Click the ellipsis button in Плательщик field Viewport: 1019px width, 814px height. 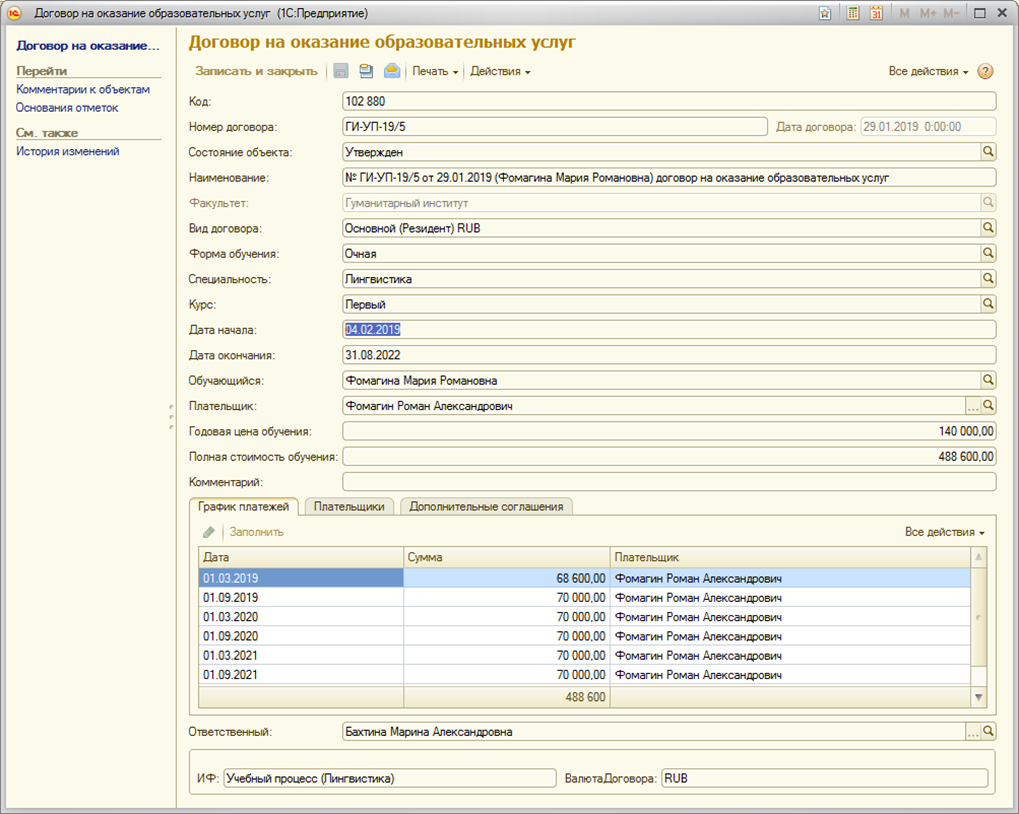tap(972, 406)
